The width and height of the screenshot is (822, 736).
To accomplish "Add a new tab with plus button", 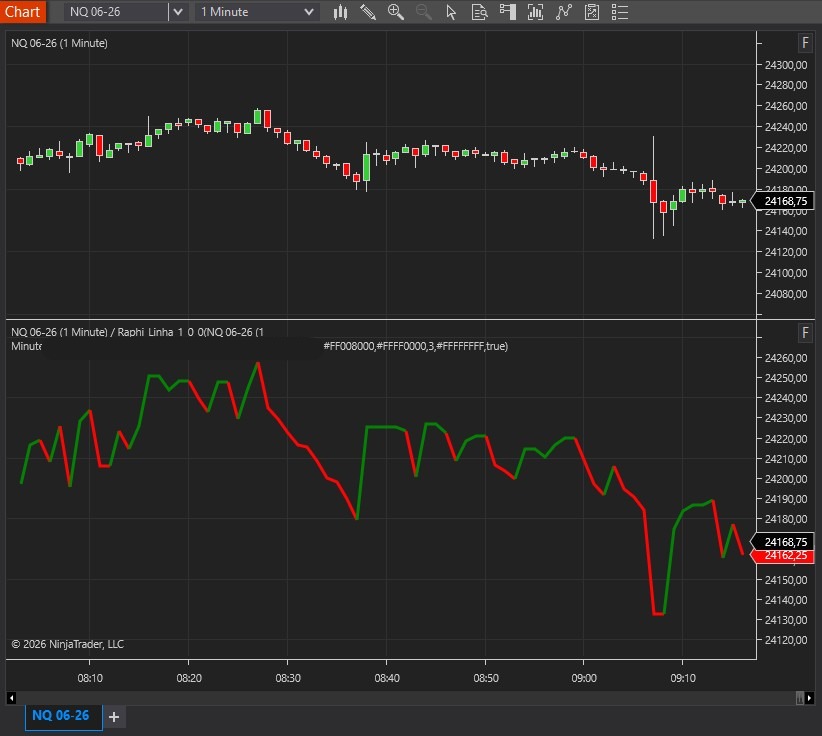I will point(114,717).
